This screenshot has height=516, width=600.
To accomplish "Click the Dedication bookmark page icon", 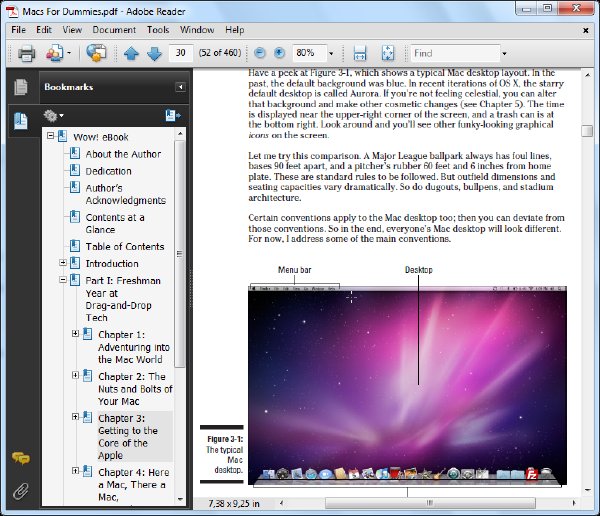I will tap(75, 170).
